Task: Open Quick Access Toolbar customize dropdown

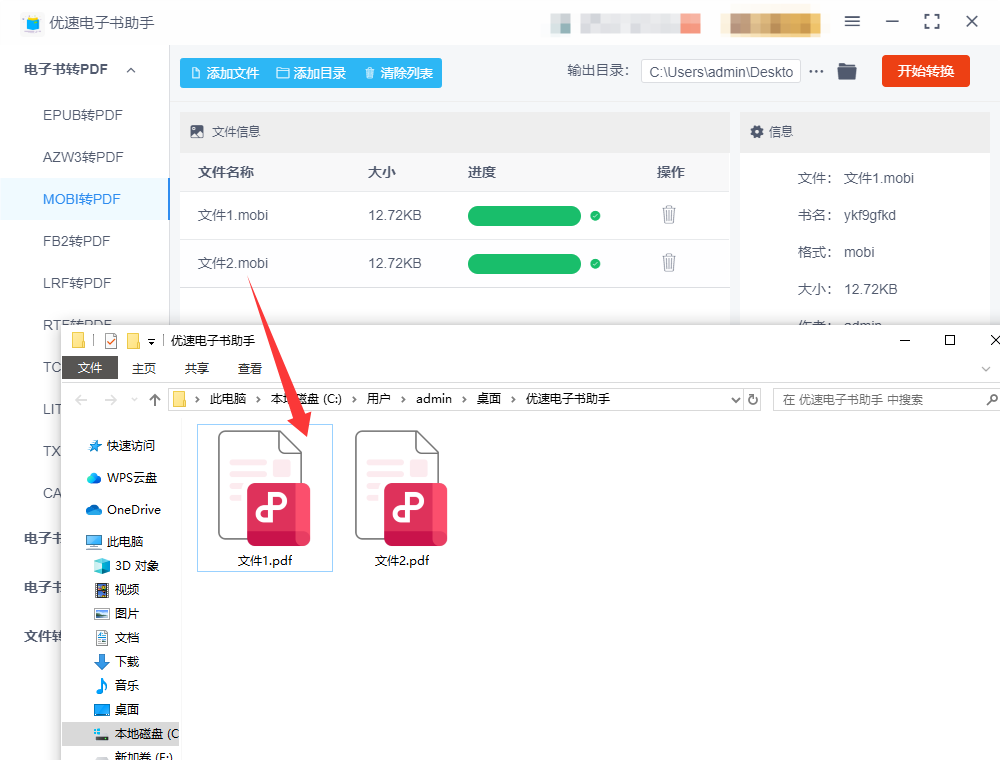Action: tap(151, 342)
